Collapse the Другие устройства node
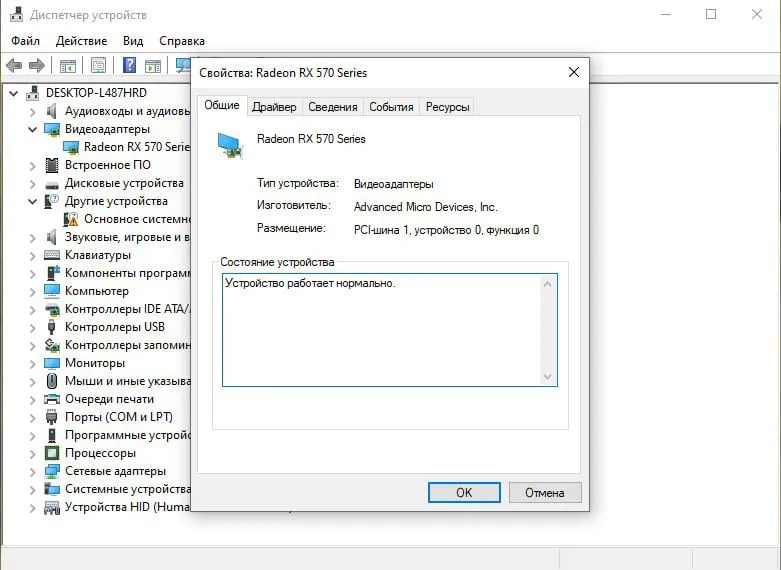 click(32, 201)
